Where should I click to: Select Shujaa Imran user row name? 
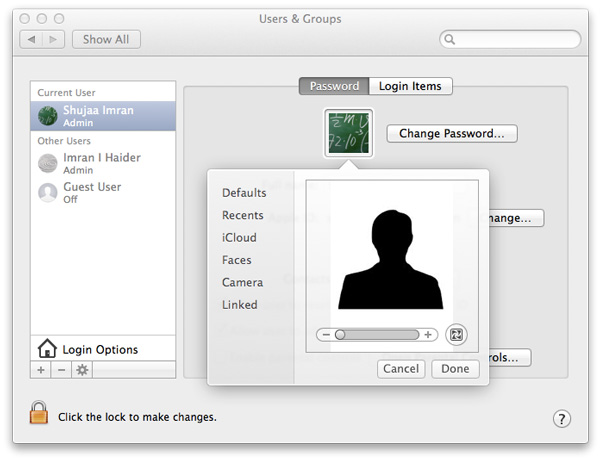[x=98, y=110]
